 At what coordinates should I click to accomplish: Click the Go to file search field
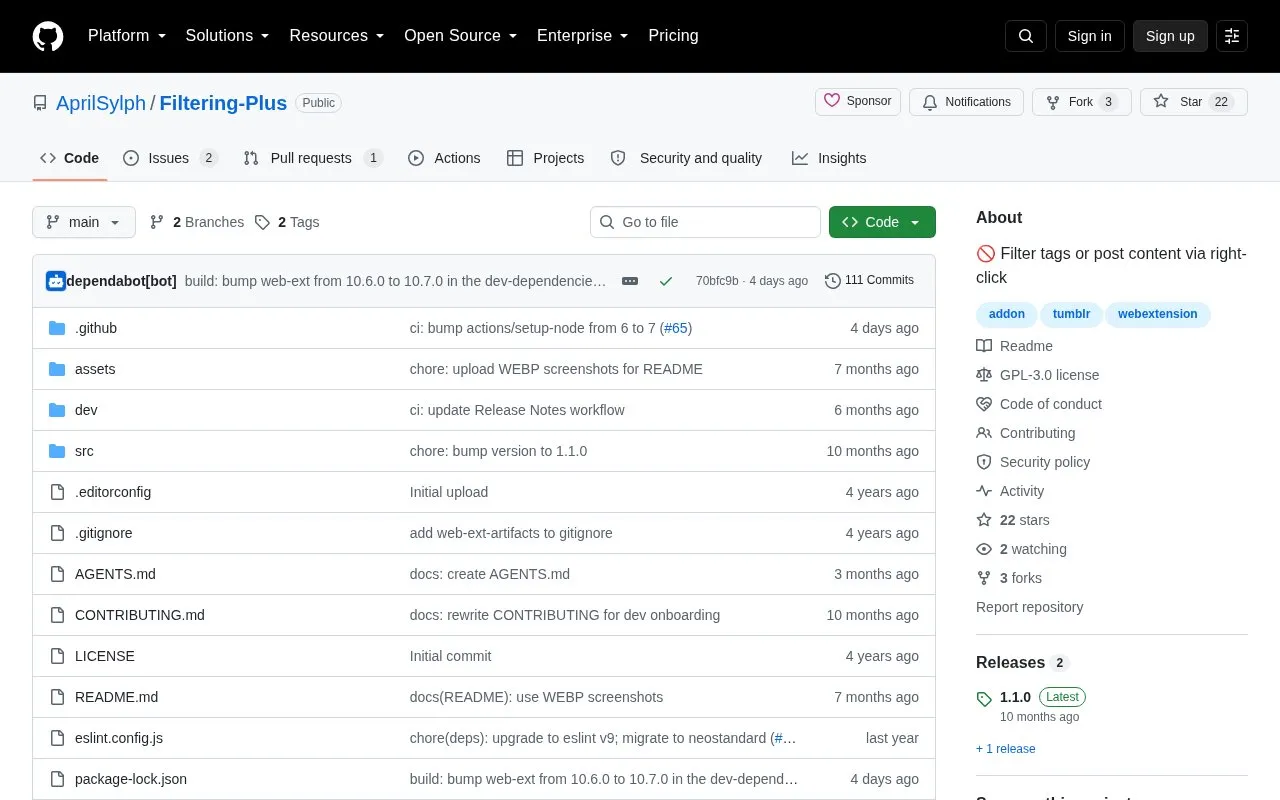(705, 222)
